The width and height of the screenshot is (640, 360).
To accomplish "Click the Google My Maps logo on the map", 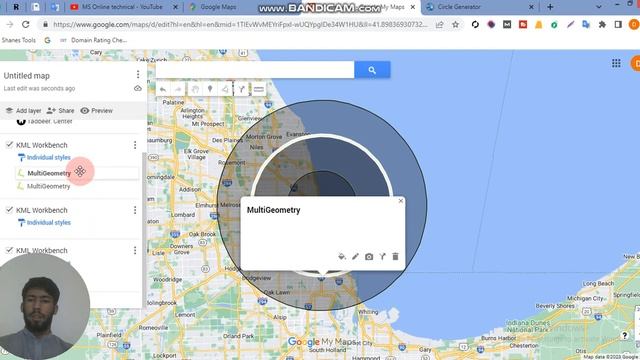I will coord(322,342).
